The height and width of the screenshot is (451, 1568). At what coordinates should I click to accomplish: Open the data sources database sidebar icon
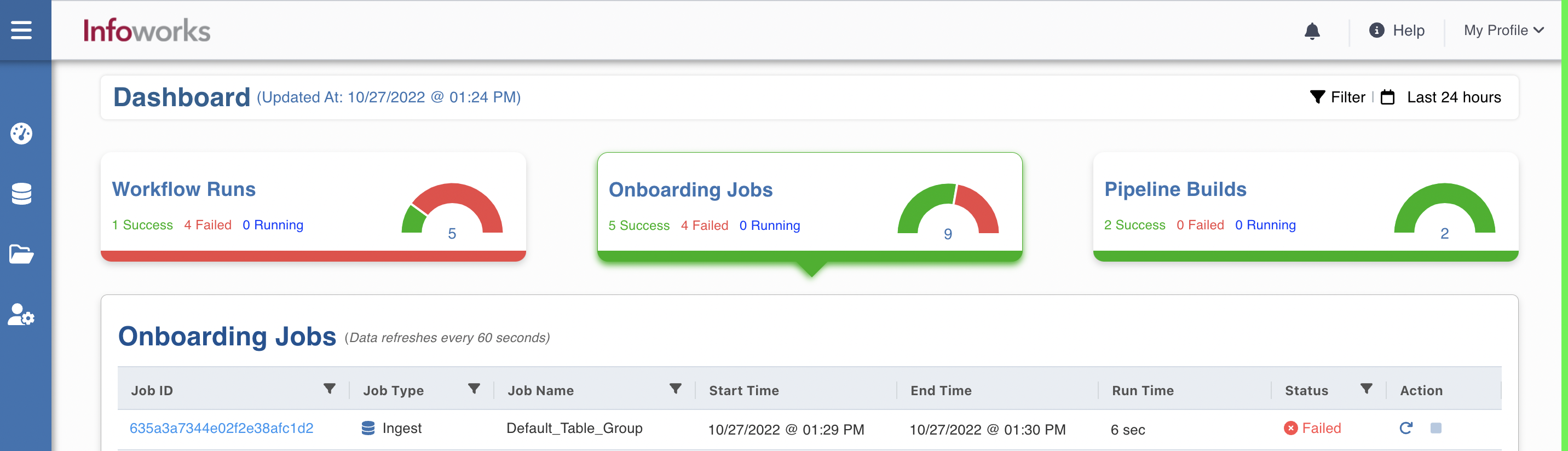click(x=21, y=194)
